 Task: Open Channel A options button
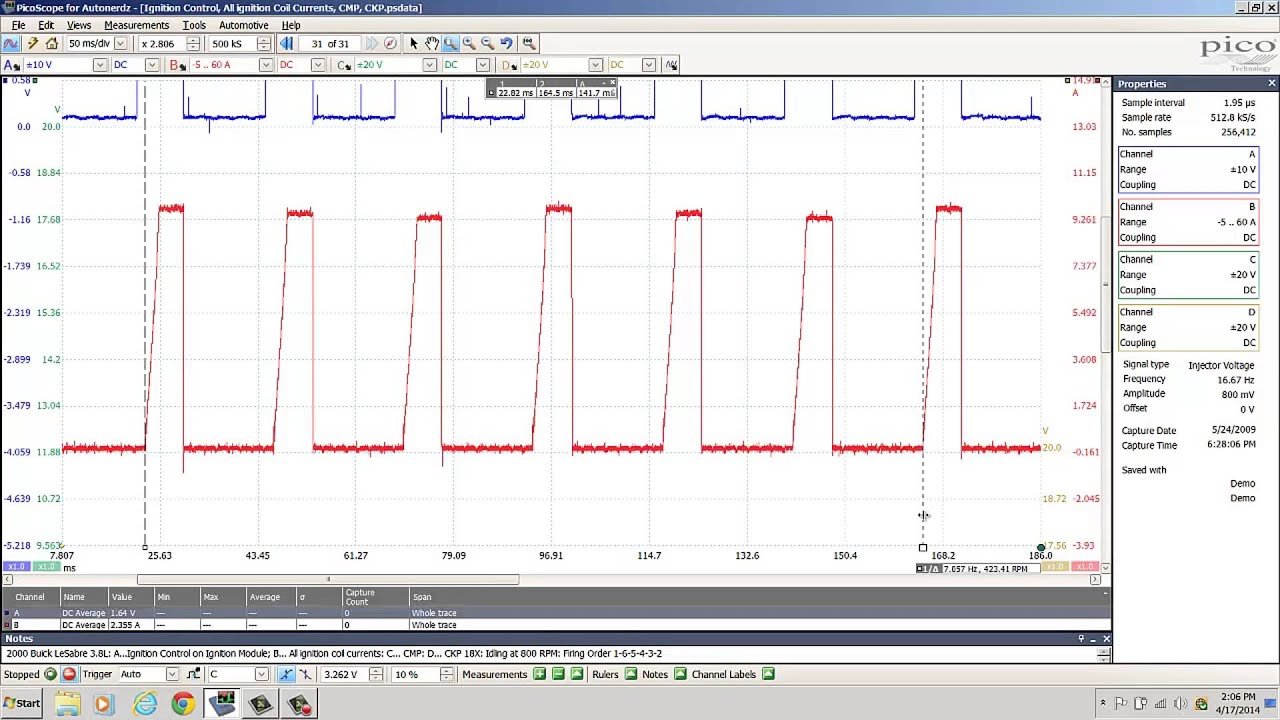(11, 65)
